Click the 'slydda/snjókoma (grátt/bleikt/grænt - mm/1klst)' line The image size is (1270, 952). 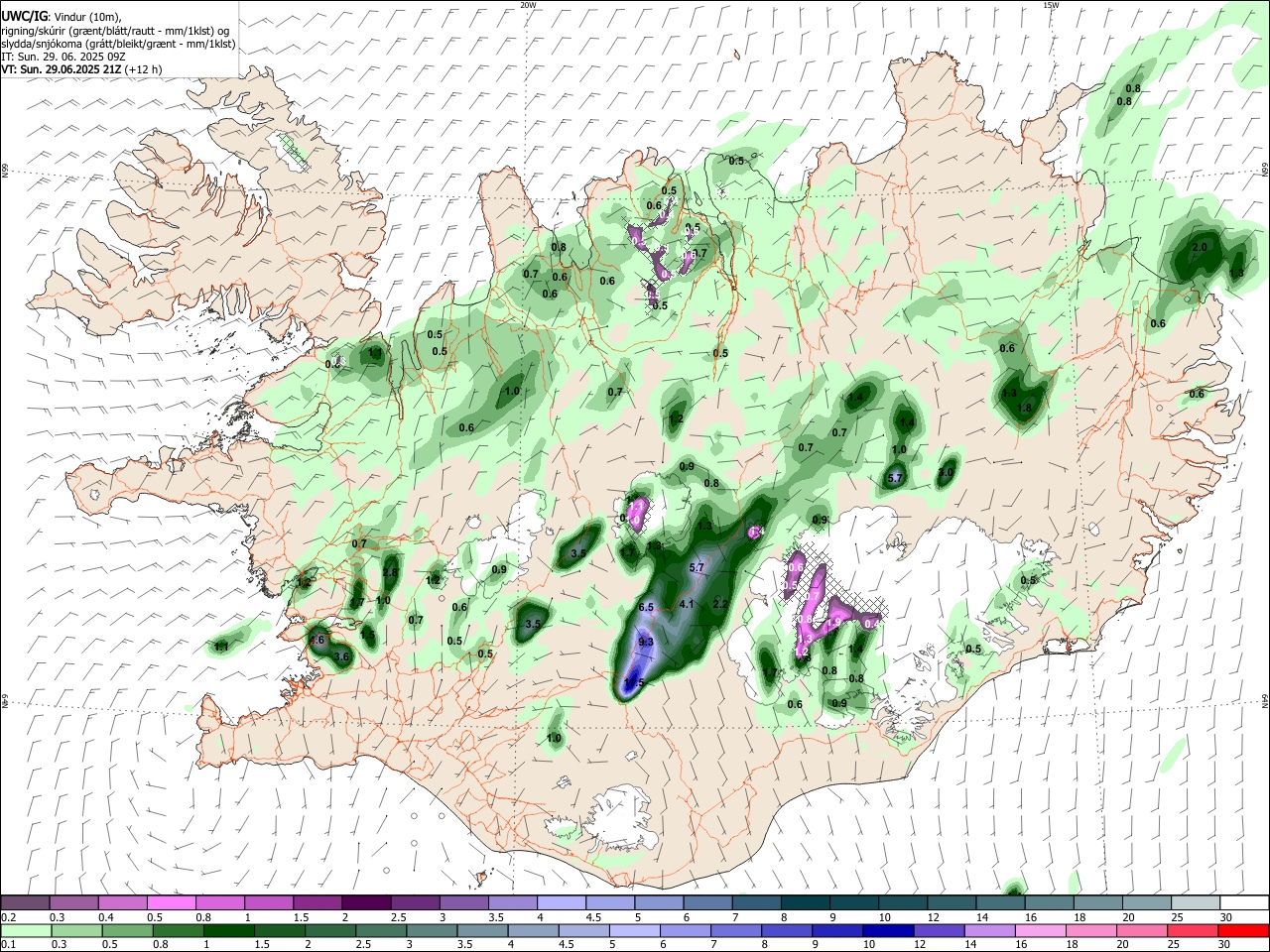[118, 44]
